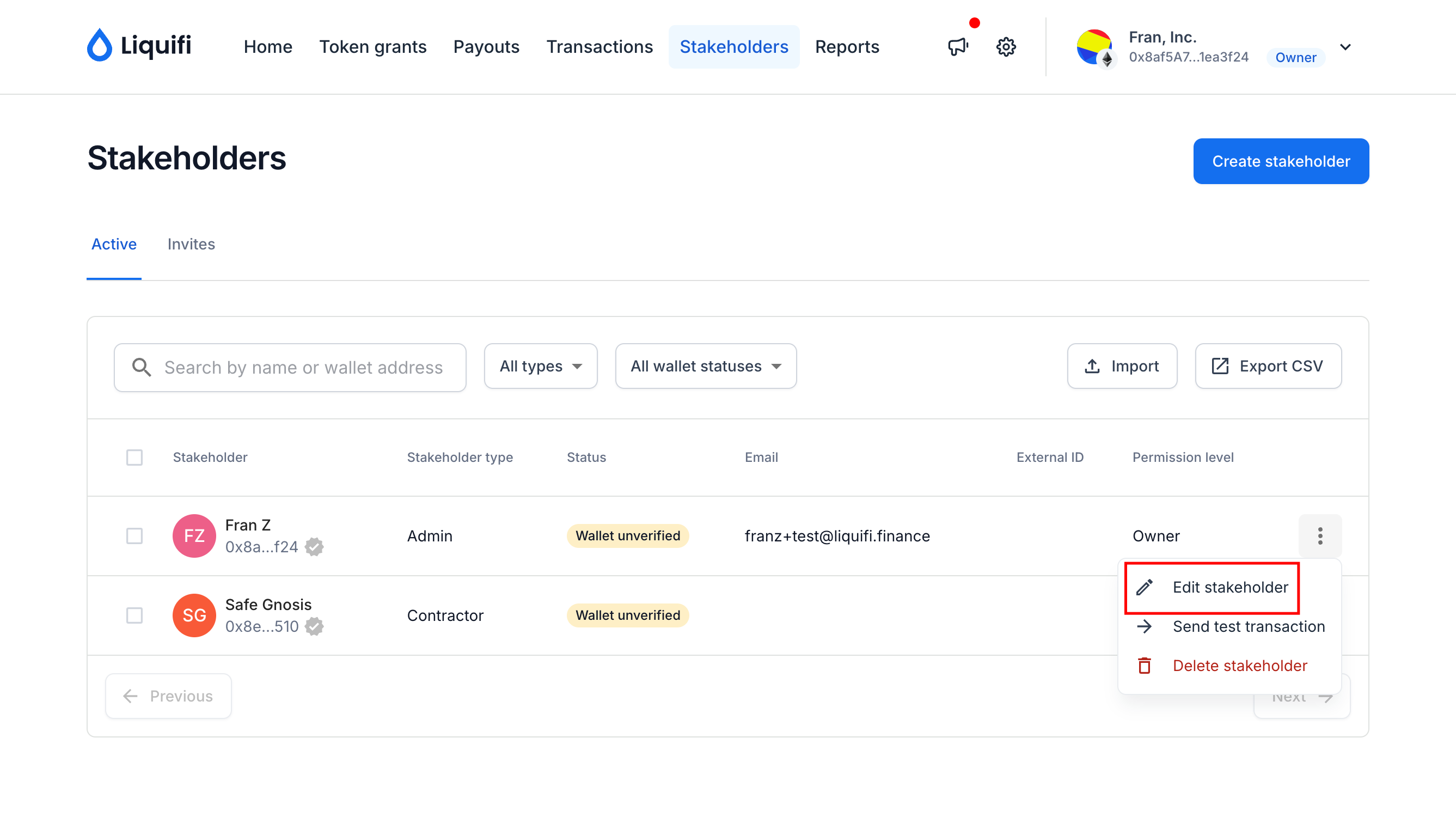The width and height of the screenshot is (1456, 817).
Task: Check the Fran Z row checkbox
Action: click(134, 535)
